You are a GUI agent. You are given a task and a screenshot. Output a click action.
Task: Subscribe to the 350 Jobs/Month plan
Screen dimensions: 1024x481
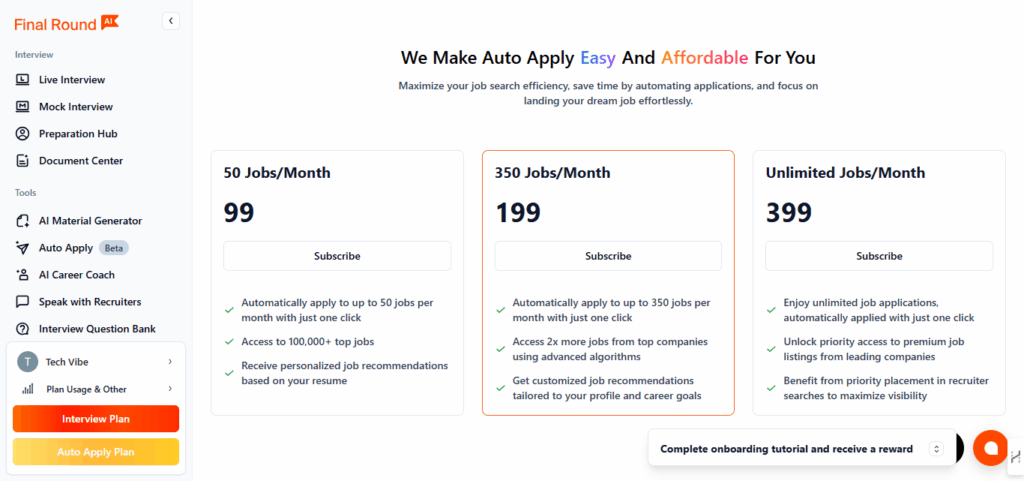point(608,256)
